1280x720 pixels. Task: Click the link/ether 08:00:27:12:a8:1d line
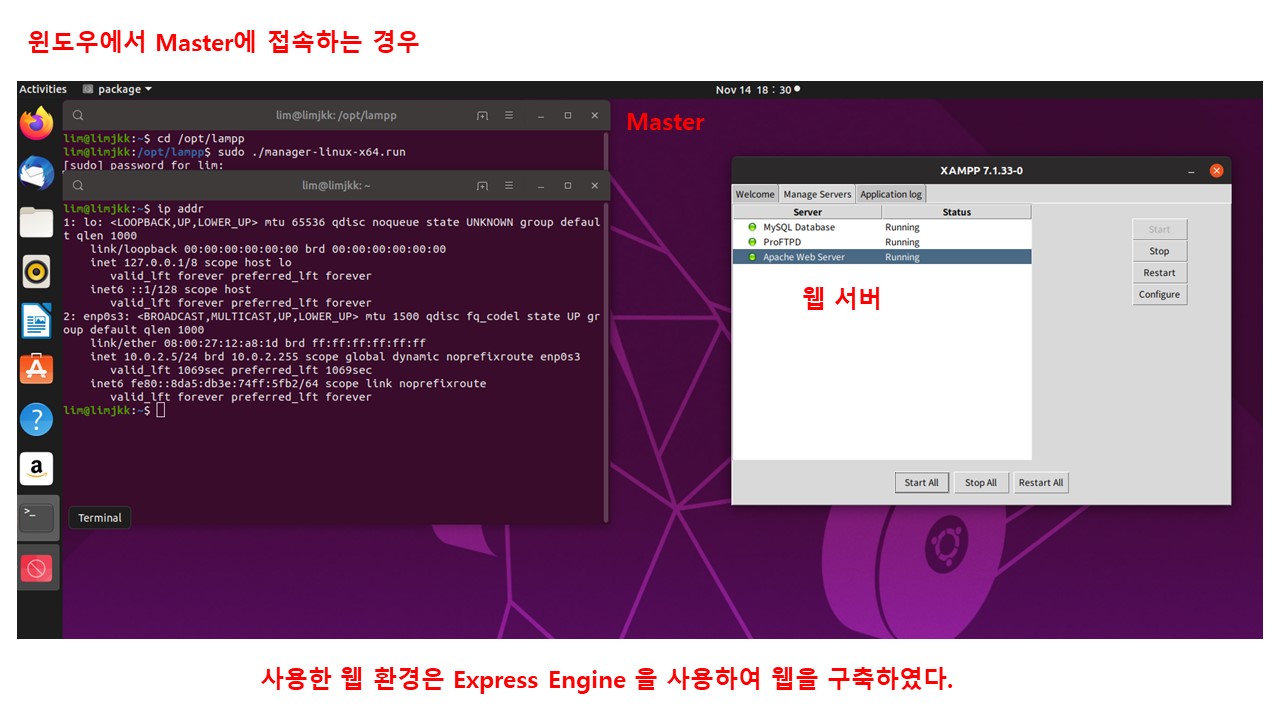258,343
